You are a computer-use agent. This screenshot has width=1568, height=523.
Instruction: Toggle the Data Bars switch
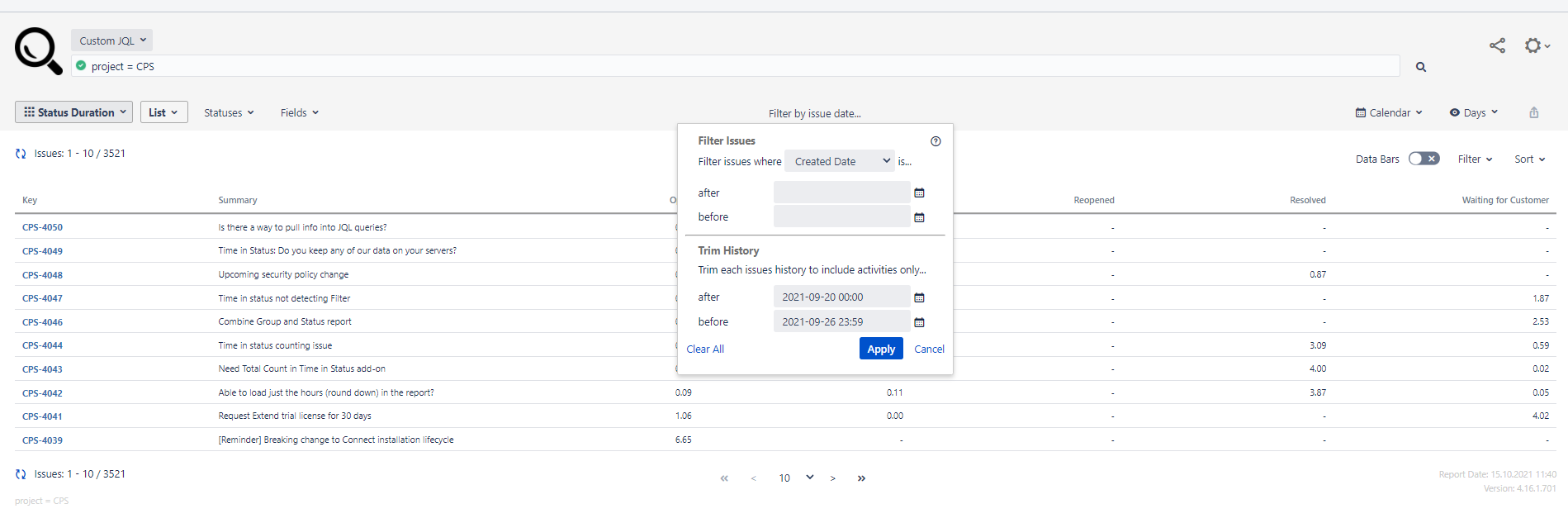(x=1424, y=159)
